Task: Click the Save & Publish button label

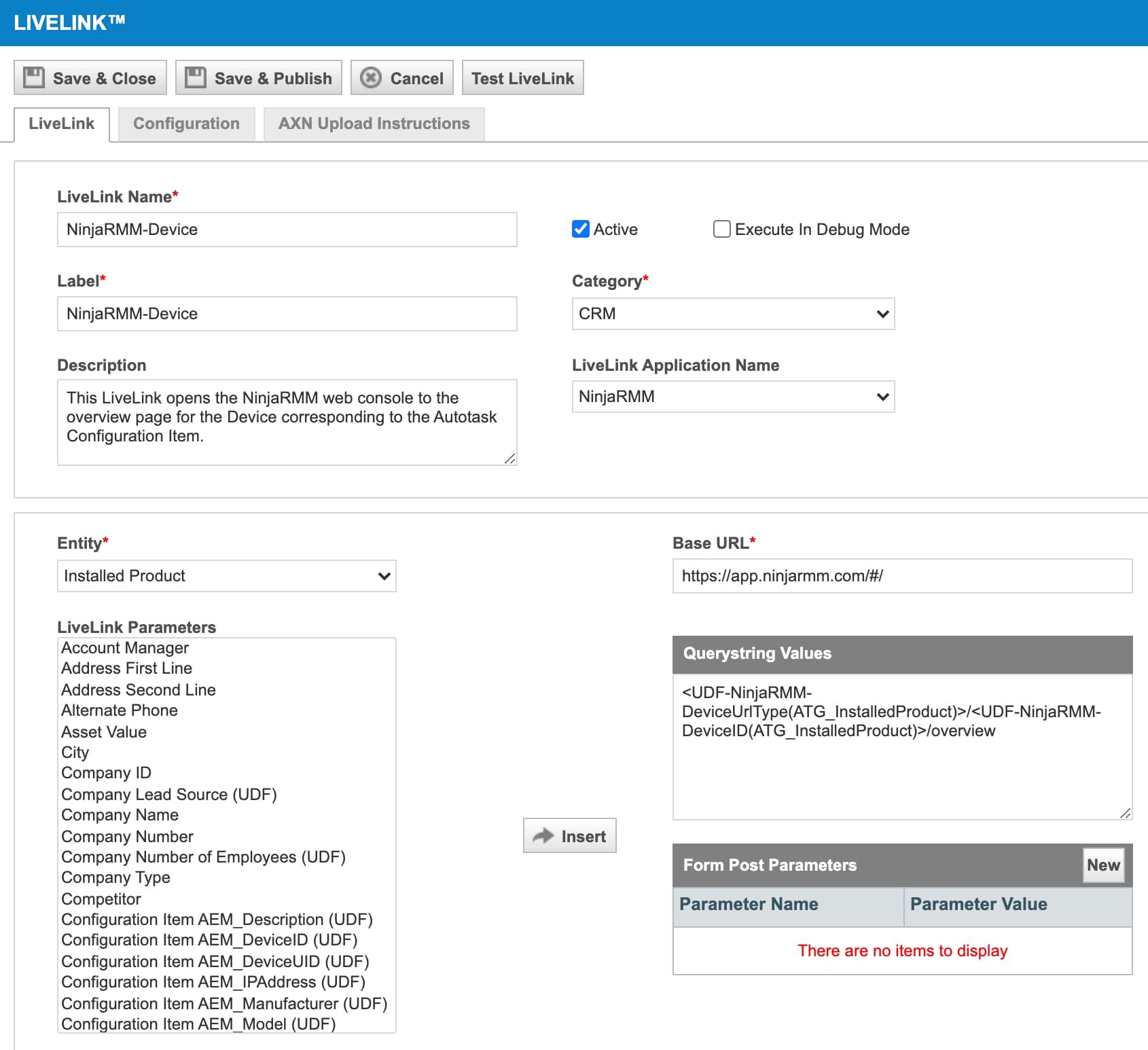Action: (x=273, y=79)
